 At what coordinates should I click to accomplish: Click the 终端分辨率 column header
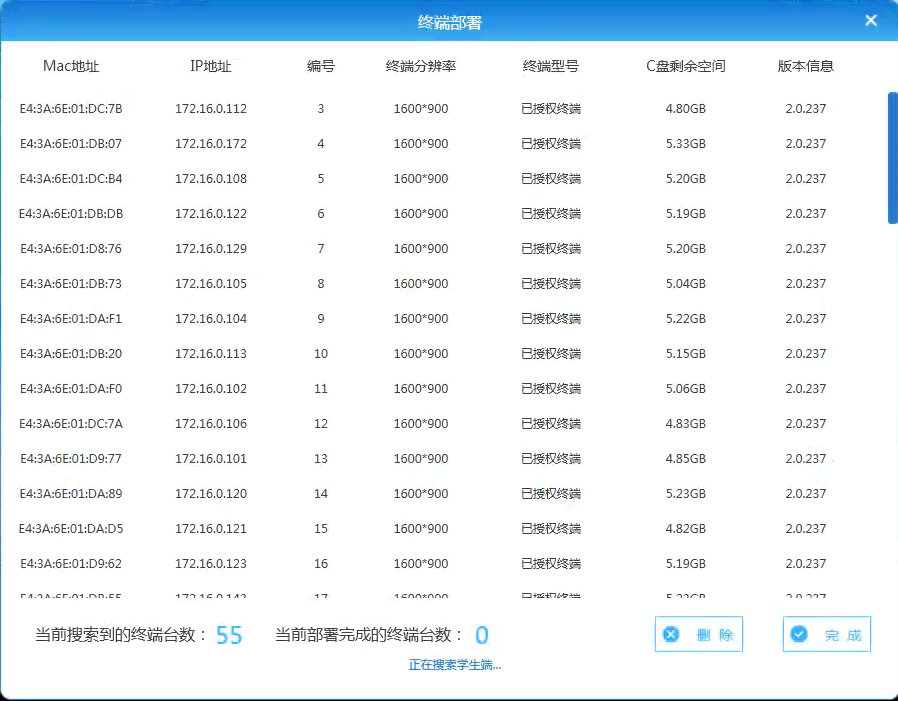point(421,67)
